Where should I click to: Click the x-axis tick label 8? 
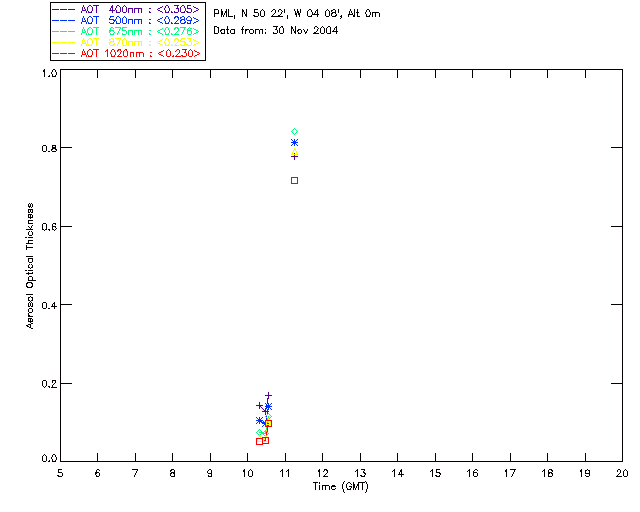coord(173,473)
